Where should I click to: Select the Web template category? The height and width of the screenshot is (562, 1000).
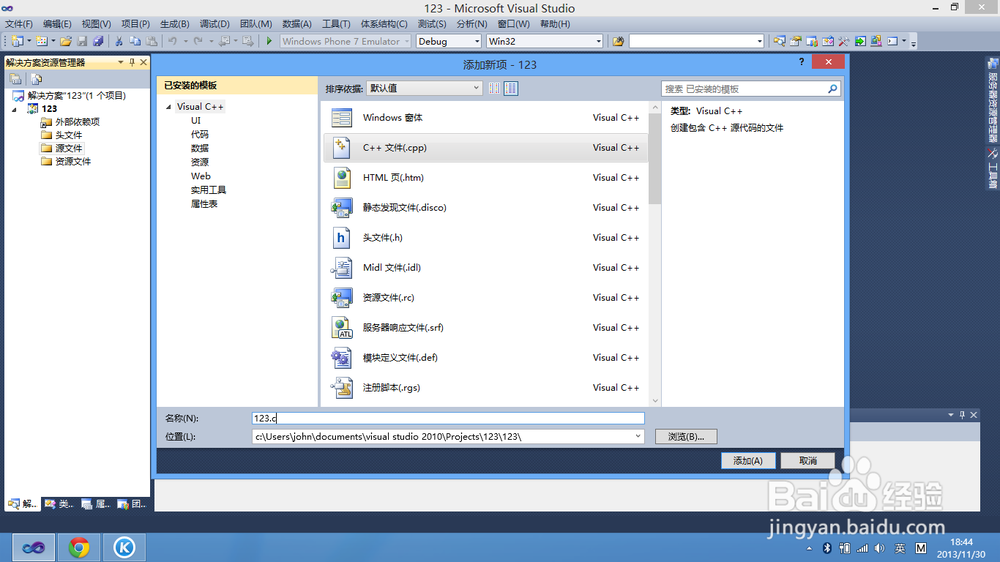click(x=200, y=176)
